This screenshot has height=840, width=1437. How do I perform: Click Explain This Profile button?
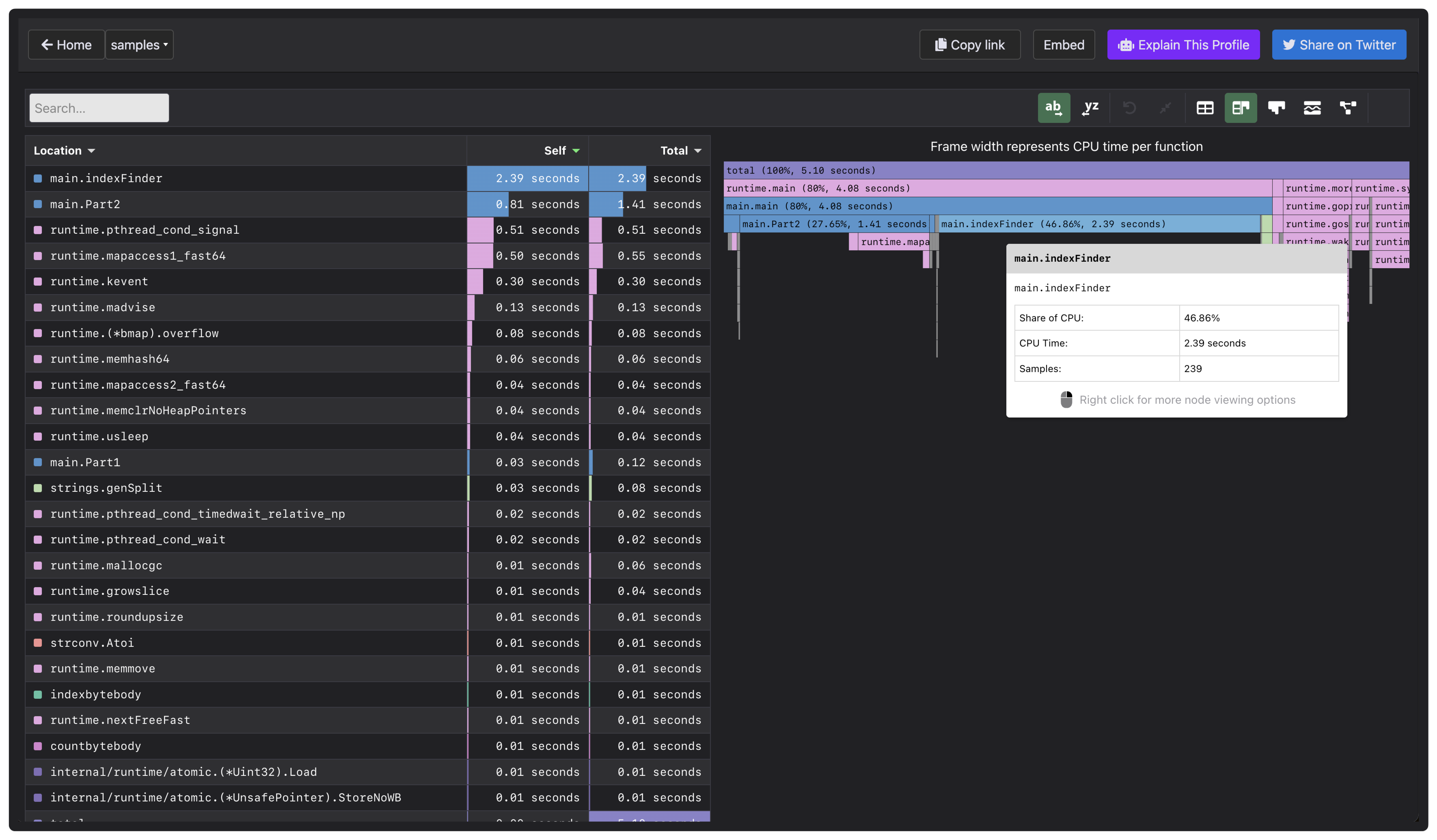(x=1183, y=45)
